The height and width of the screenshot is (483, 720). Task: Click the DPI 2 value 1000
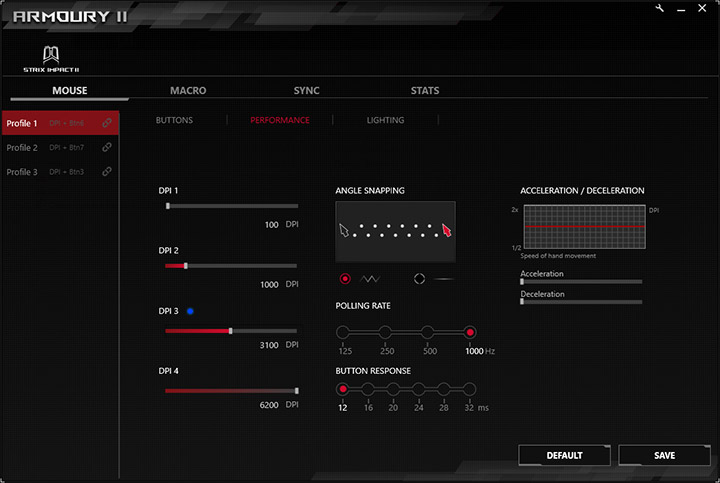[x=269, y=285]
